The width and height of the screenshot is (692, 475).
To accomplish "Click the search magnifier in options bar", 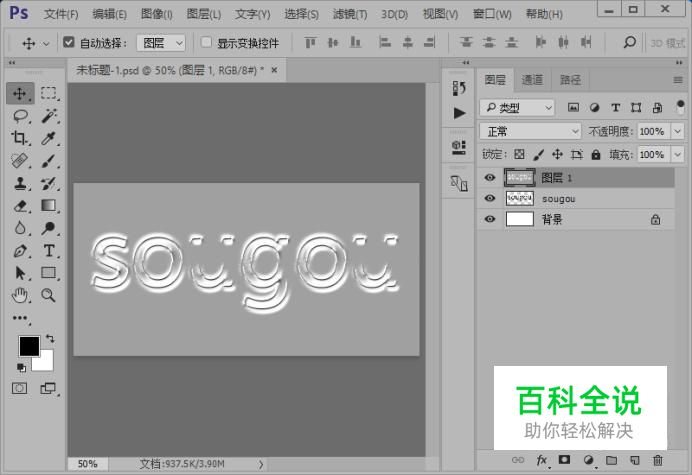I will (x=629, y=42).
